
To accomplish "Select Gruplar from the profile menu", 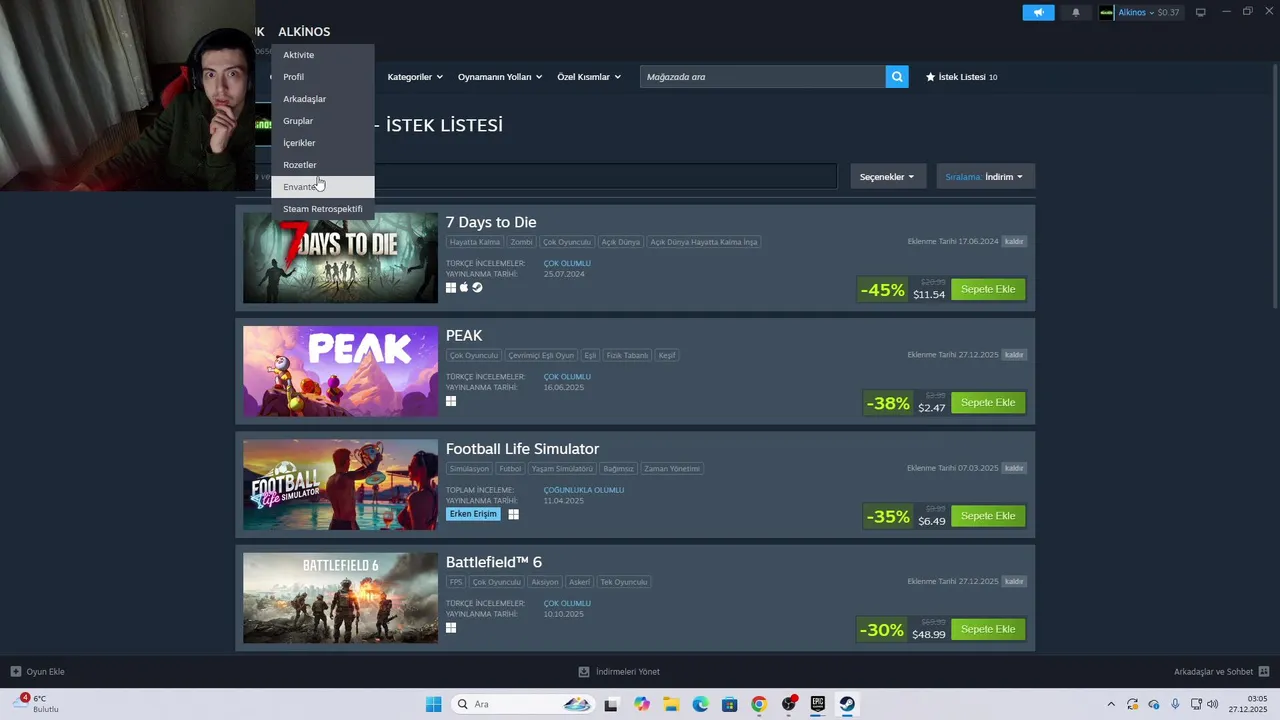I will [323, 121].
